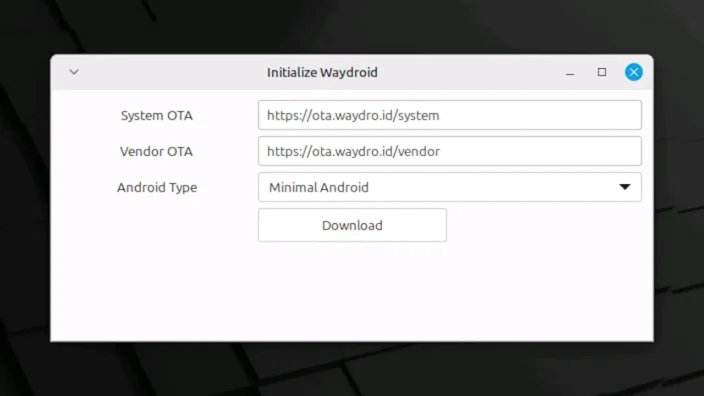
Task: Click the Vendor OTA URL field
Action: click(x=449, y=151)
